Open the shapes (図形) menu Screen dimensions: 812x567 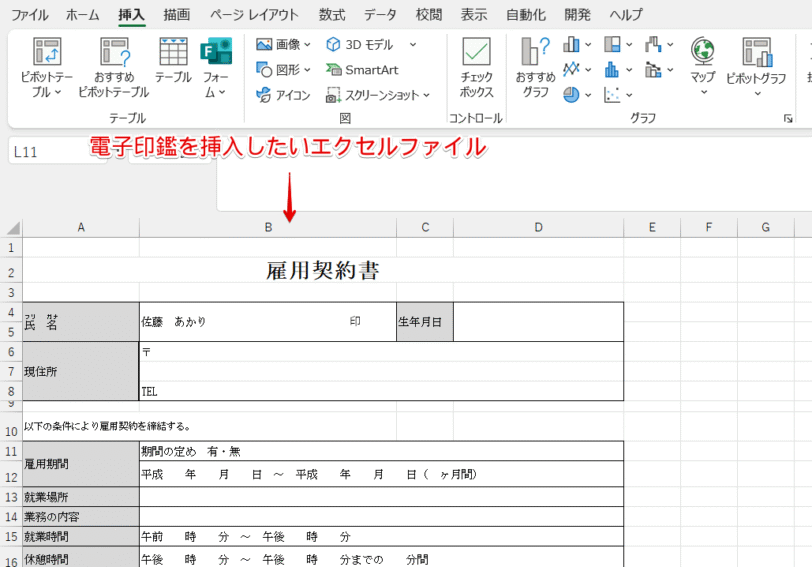click(283, 69)
